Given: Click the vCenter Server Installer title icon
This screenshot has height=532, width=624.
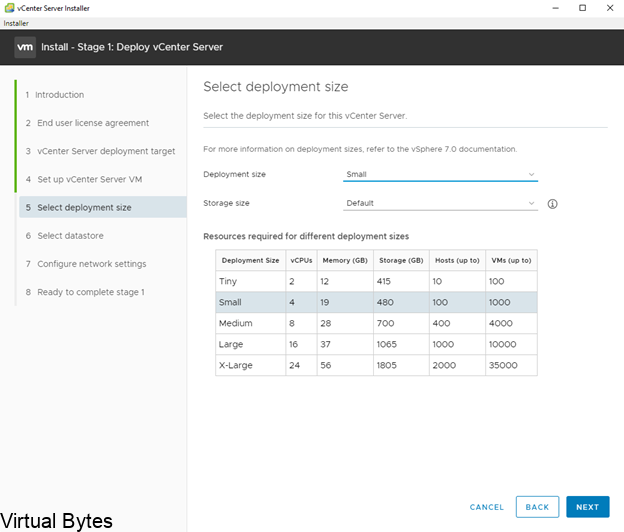Looking at the screenshot, I should pos(9,8).
